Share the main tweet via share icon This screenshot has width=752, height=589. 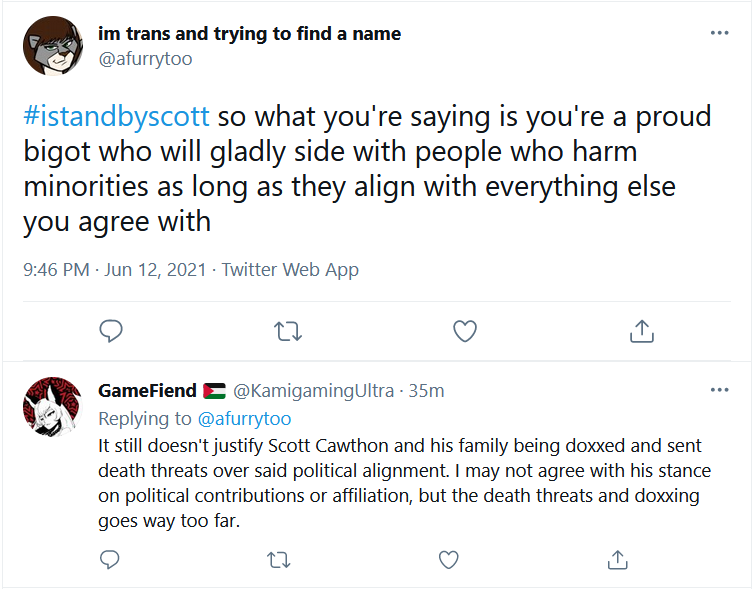point(642,331)
